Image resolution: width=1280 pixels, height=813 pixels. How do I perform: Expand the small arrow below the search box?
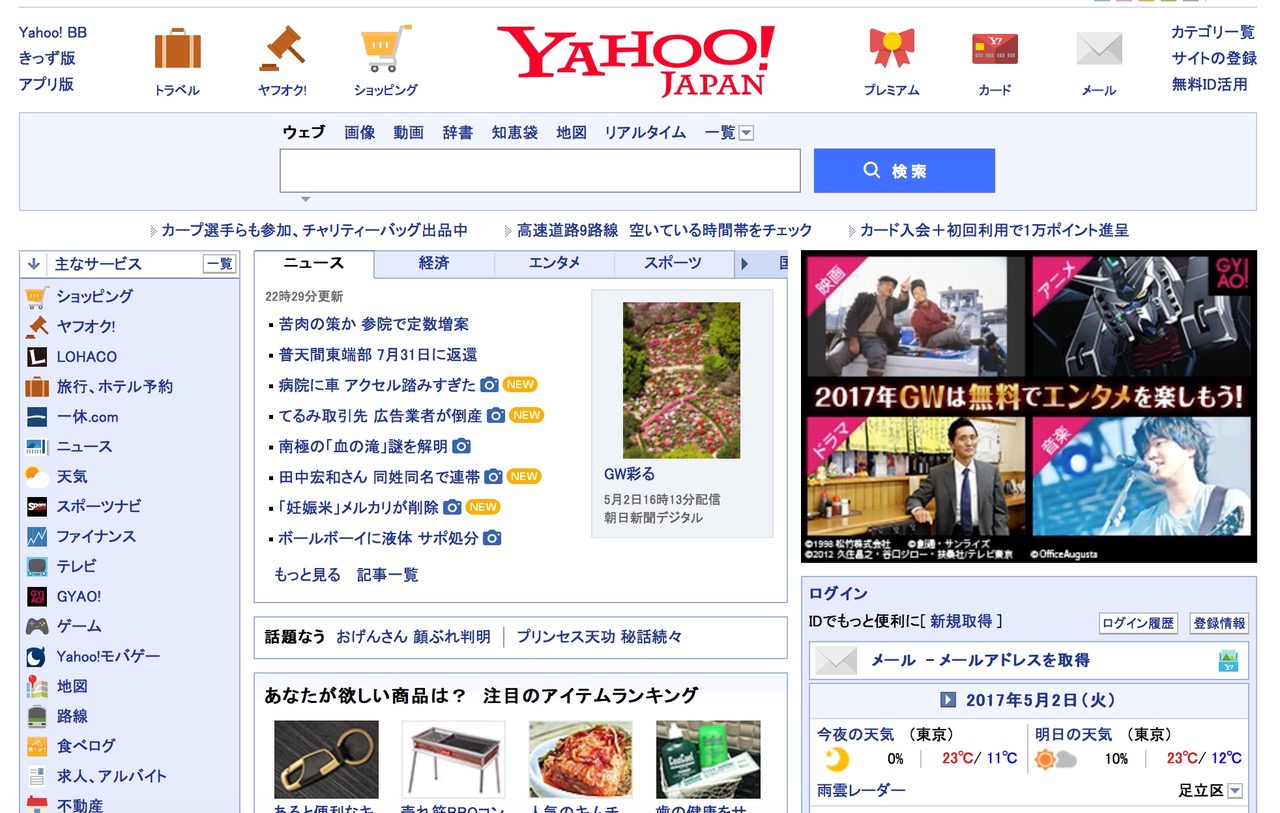306,199
